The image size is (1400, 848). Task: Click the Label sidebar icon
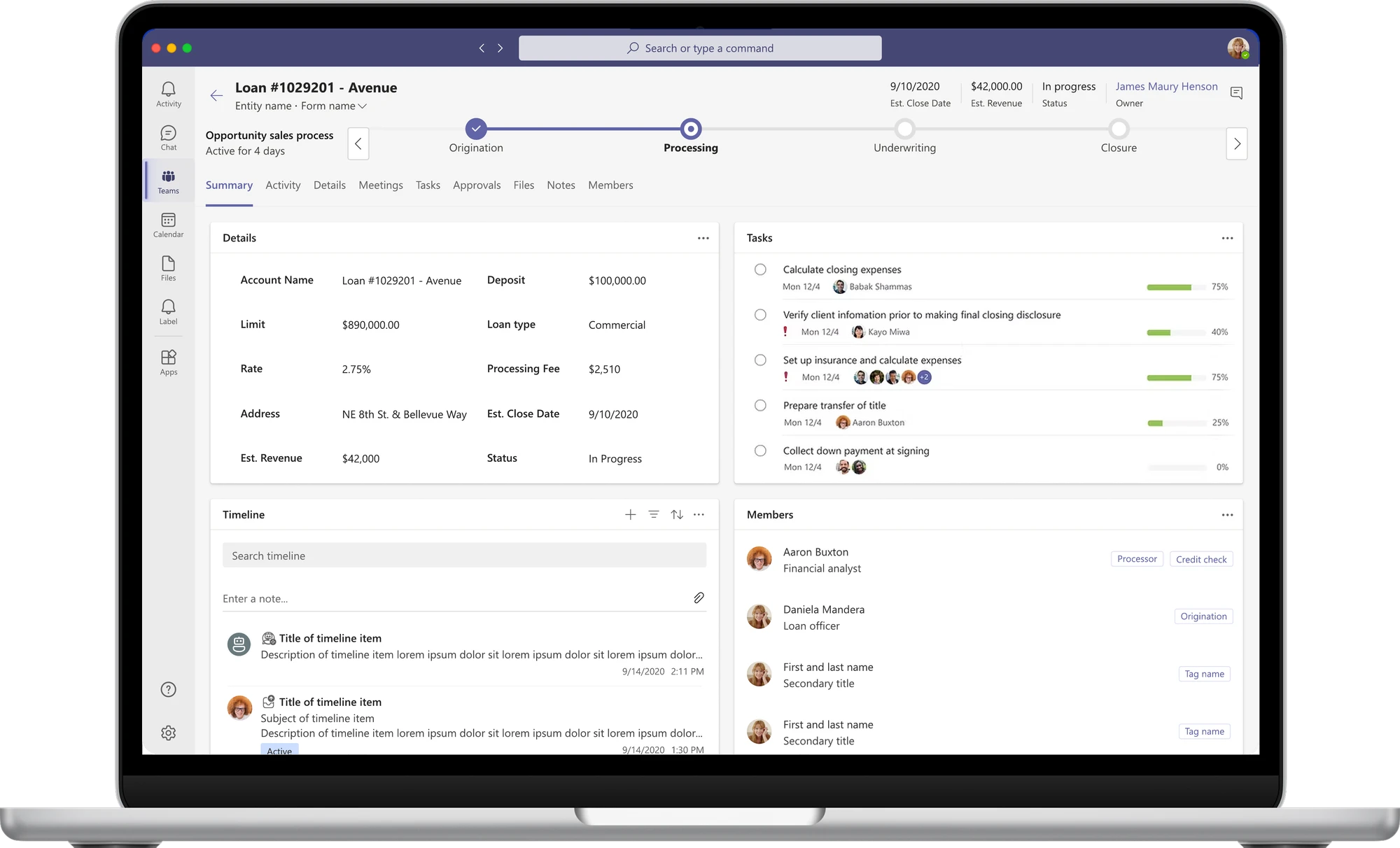point(168,312)
